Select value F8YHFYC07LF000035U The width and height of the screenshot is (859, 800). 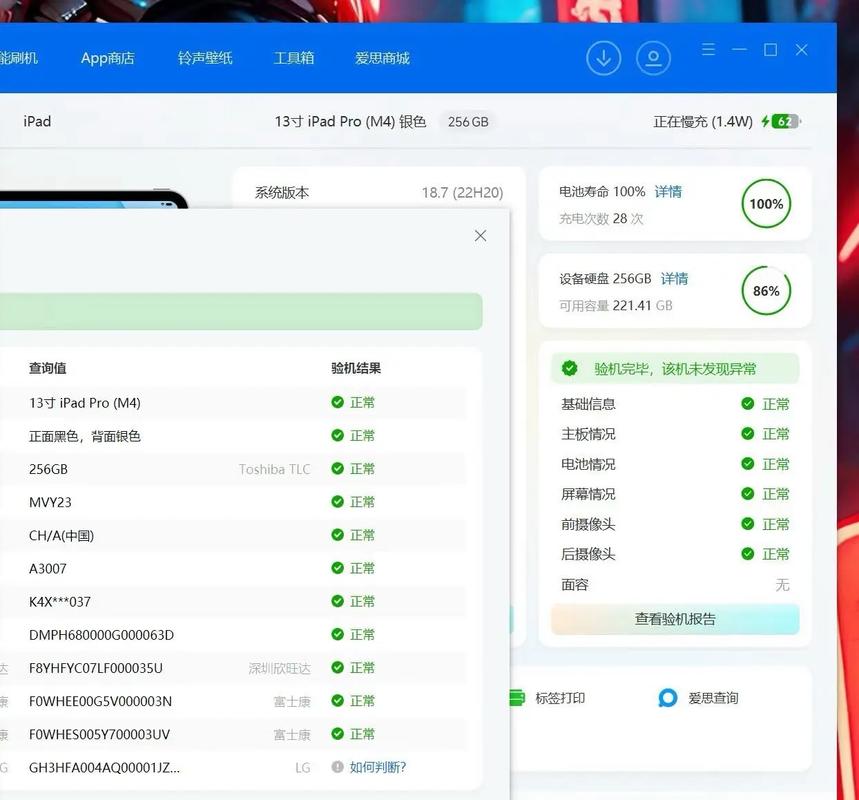tap(96, 668)
